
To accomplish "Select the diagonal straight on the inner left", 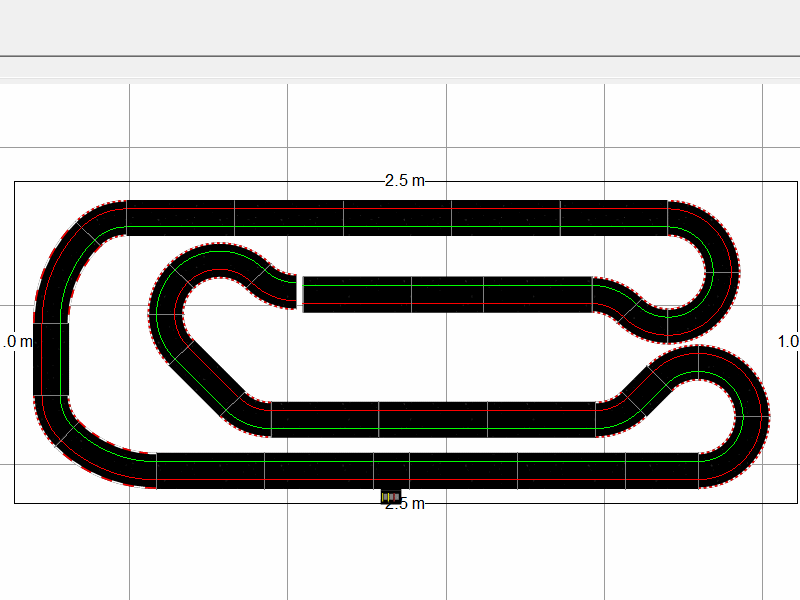I will 207,377.
